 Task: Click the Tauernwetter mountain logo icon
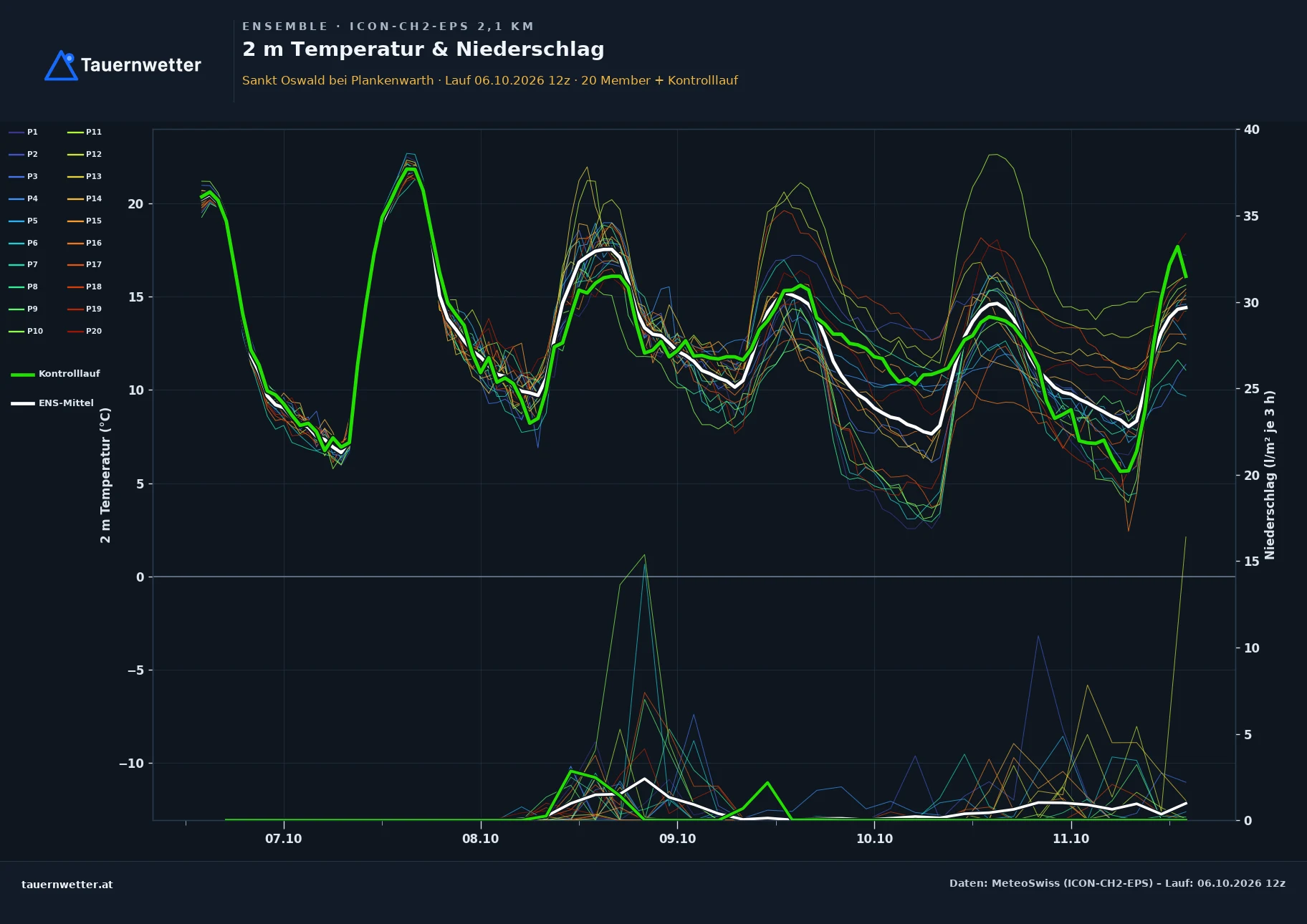[x=62, y=65]
